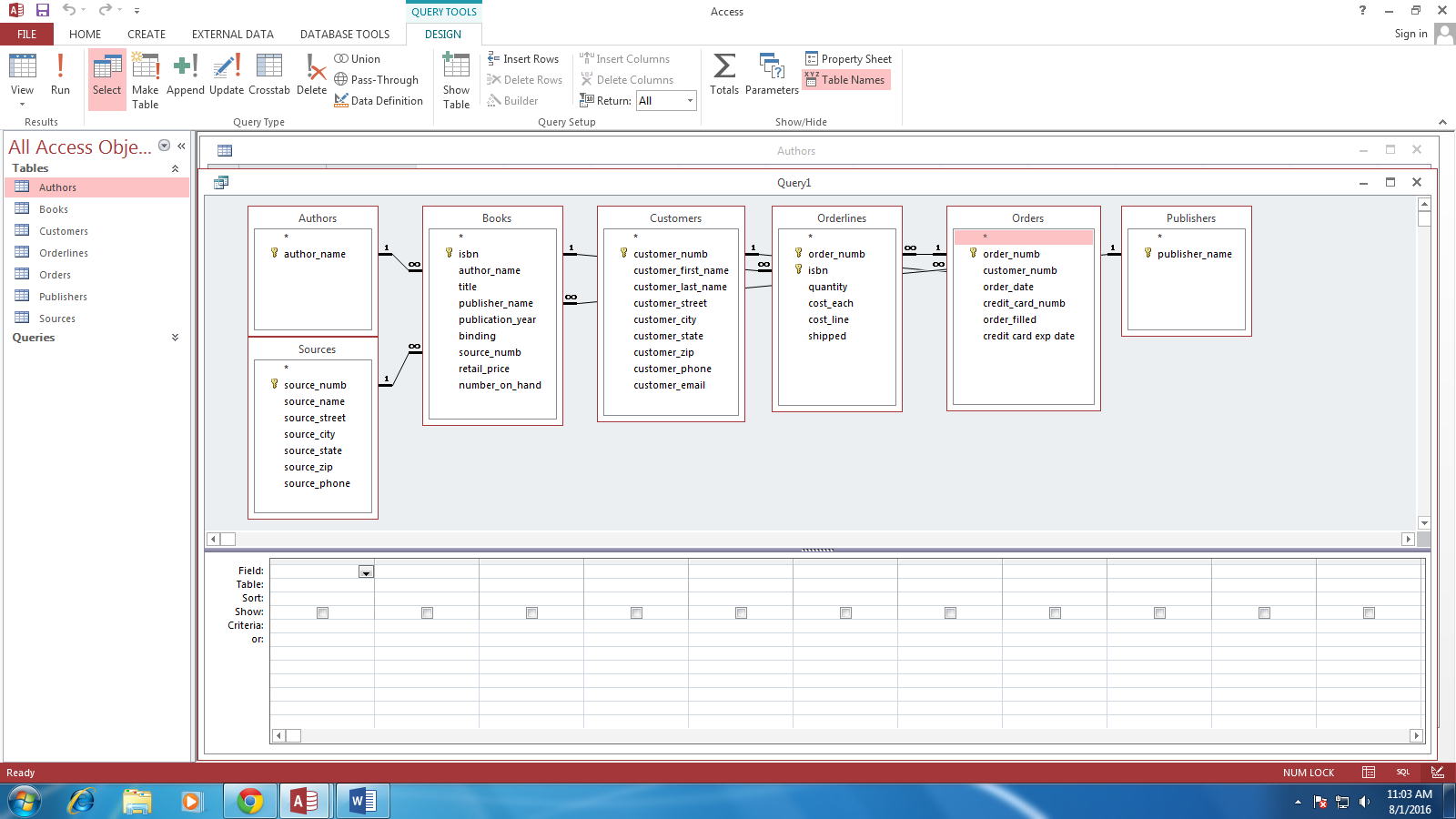The image size is (1456, 819).
Task: Open the Property Sheet pane
Action: pyautogui.click(x=848, y=59)
